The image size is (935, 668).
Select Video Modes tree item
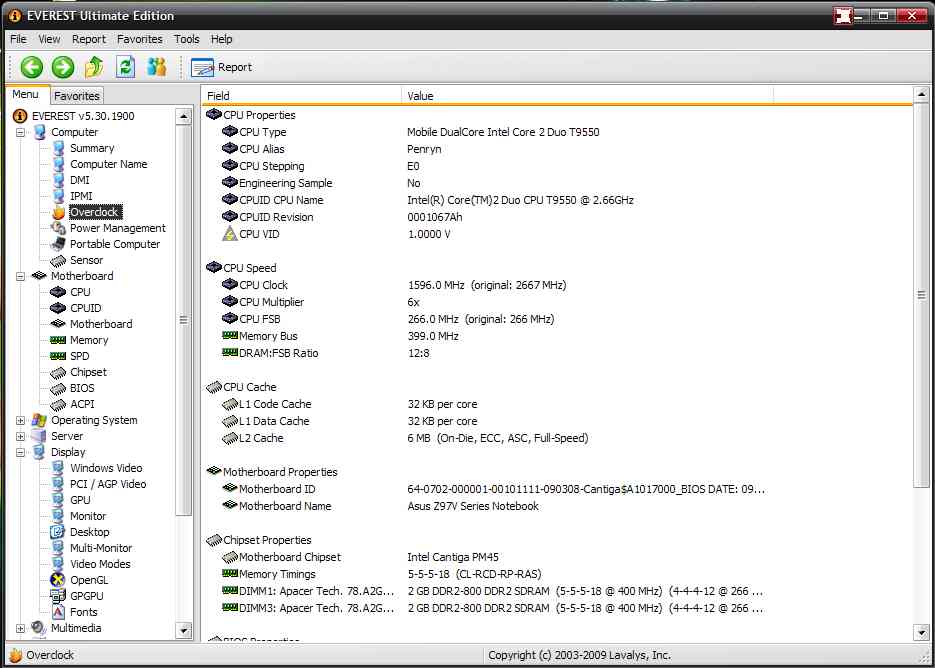tap(100, 564)
